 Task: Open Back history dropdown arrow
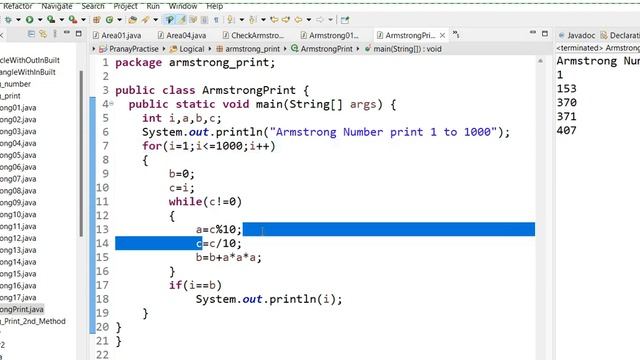(x=309, y=20)
